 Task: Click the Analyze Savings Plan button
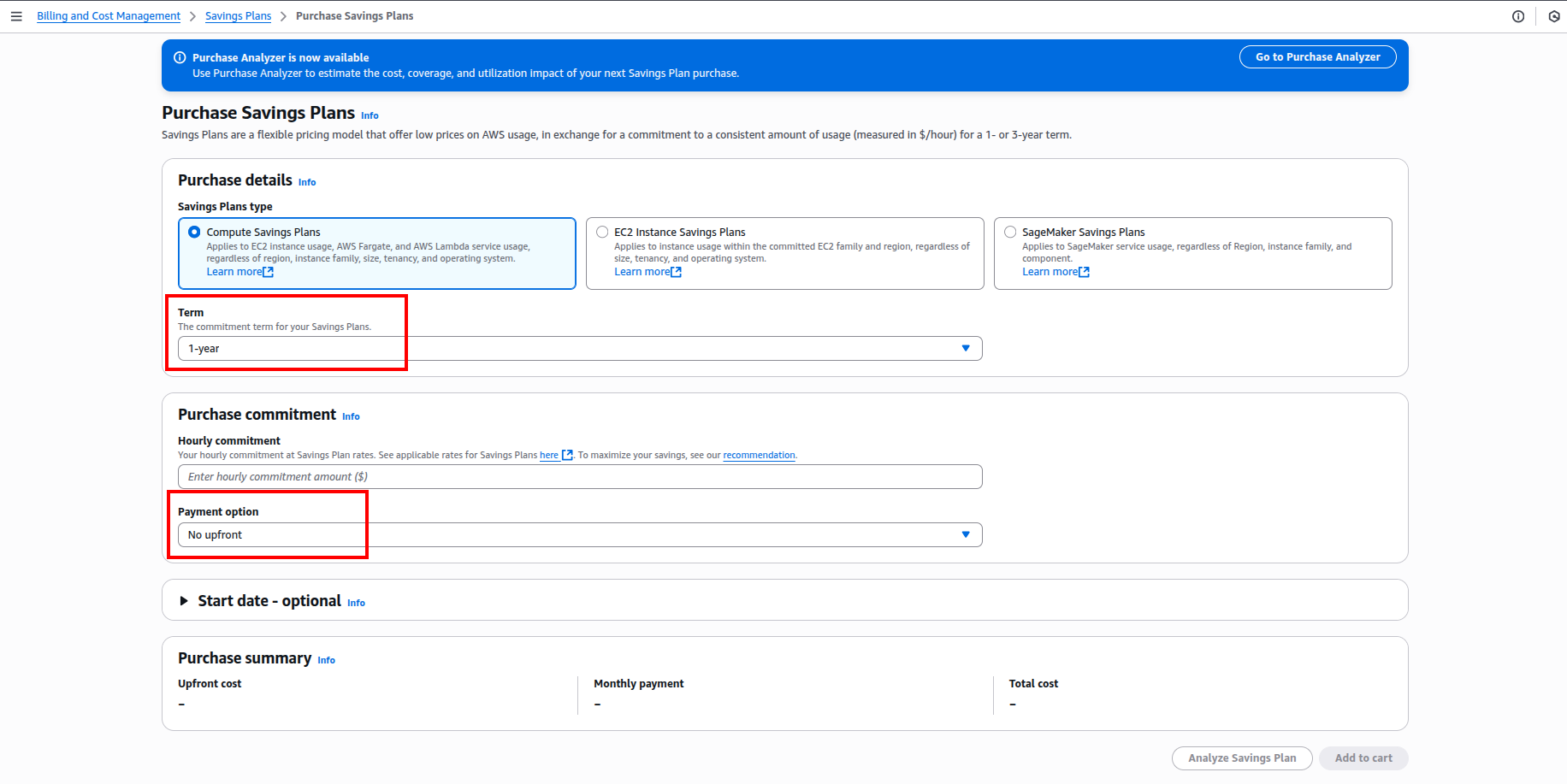[x=1242, y=757]
